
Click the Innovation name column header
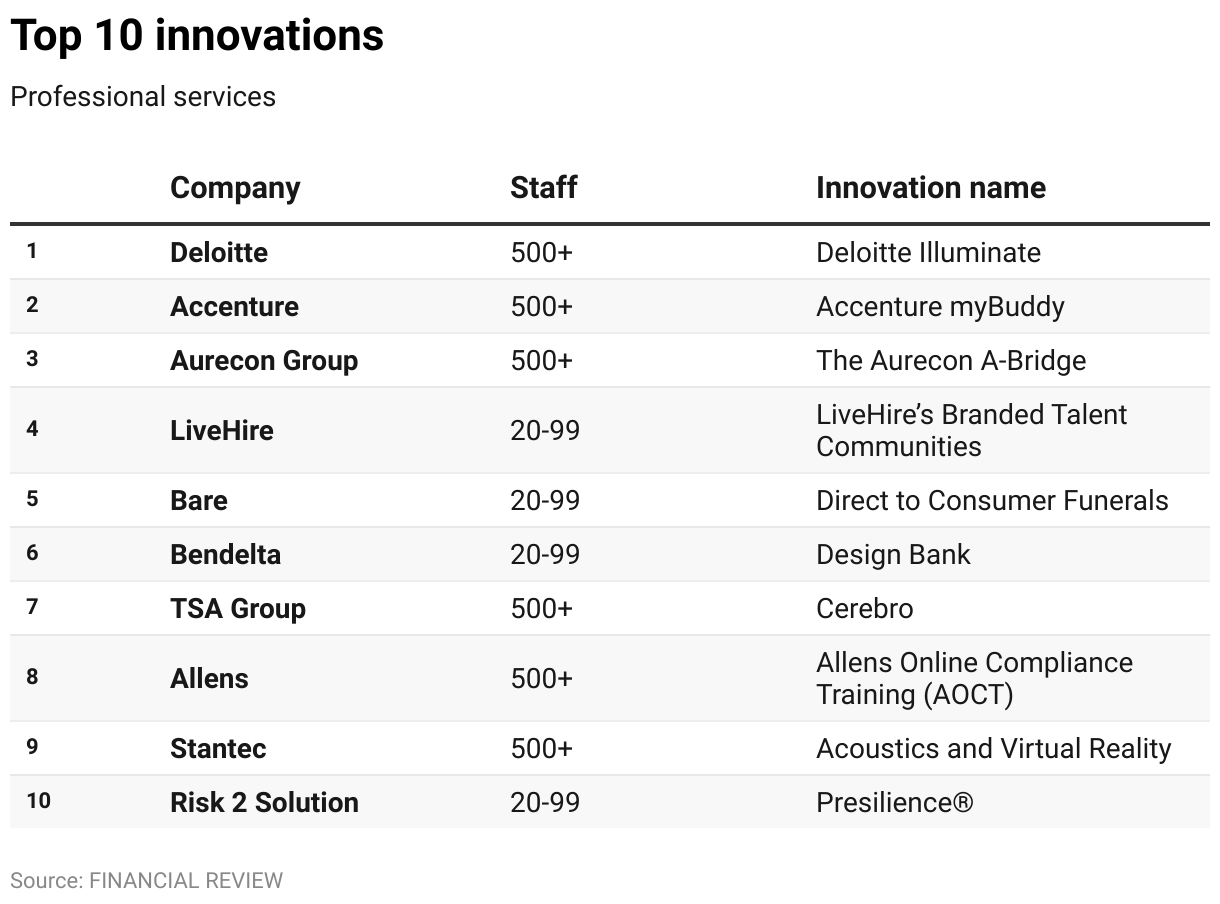click(931, 188)
